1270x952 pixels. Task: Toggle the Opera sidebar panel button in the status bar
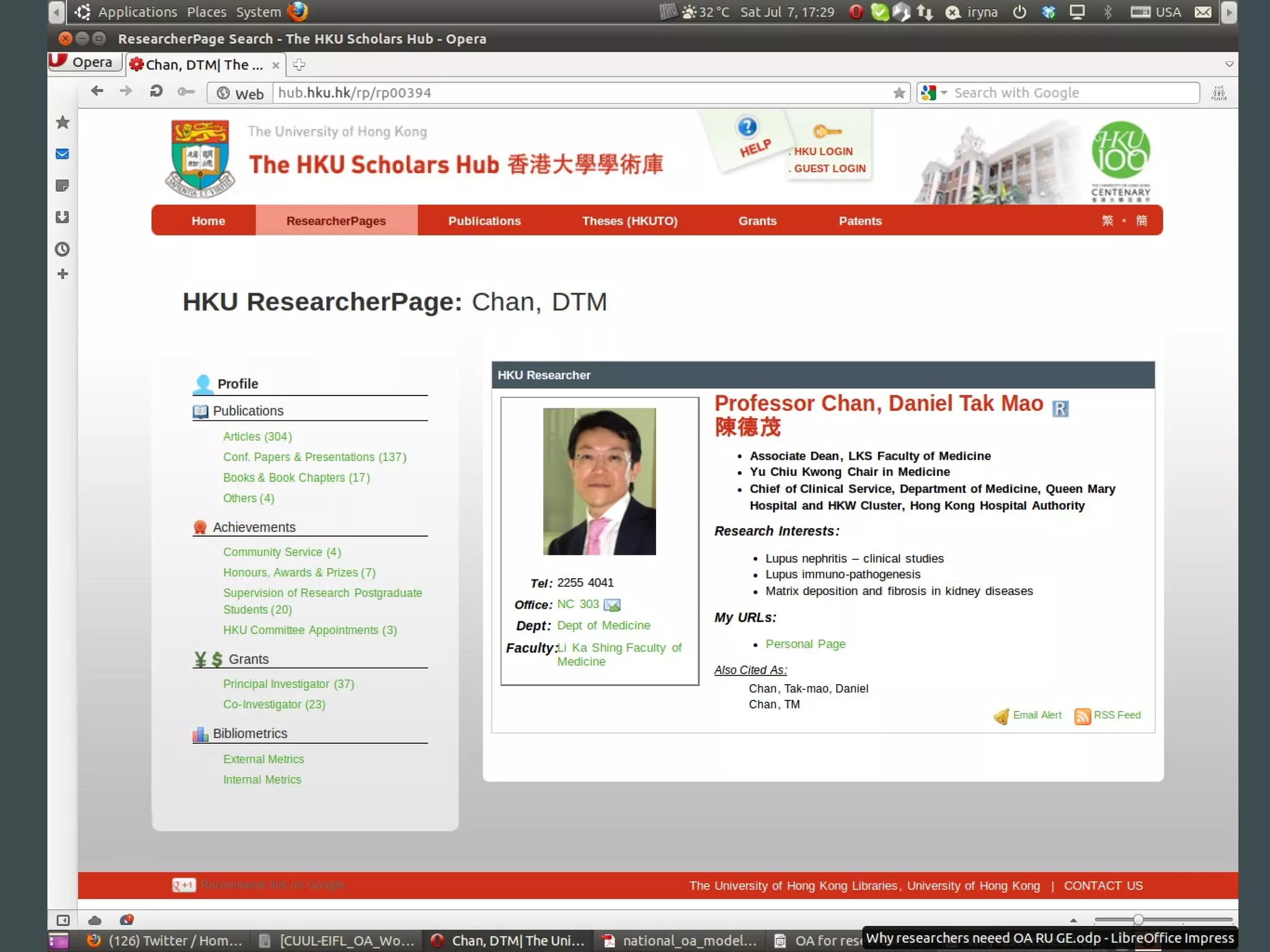pyautogui.click(x=63, y=920)
